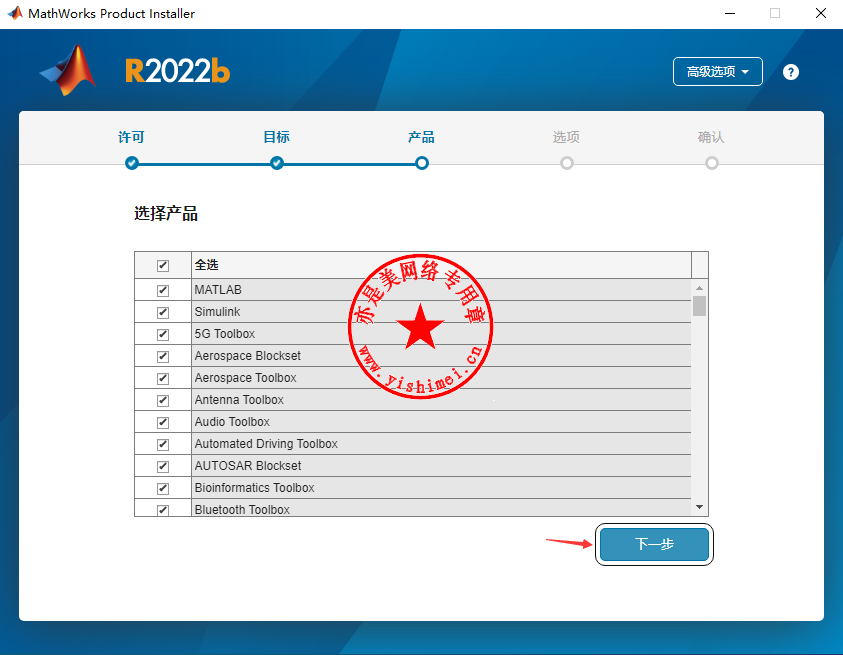This screenshot has width=843, height=655.
Task: Uncheck the Antenna Toolbox checkbox
Action: 163,401
